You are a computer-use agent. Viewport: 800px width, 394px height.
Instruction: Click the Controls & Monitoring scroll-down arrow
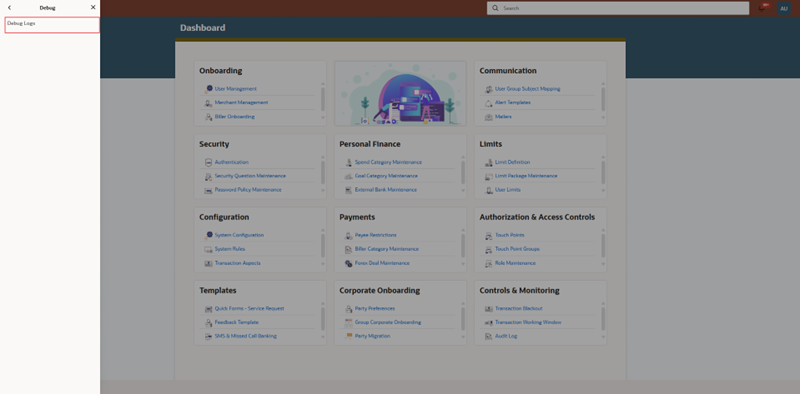point(603,337)
